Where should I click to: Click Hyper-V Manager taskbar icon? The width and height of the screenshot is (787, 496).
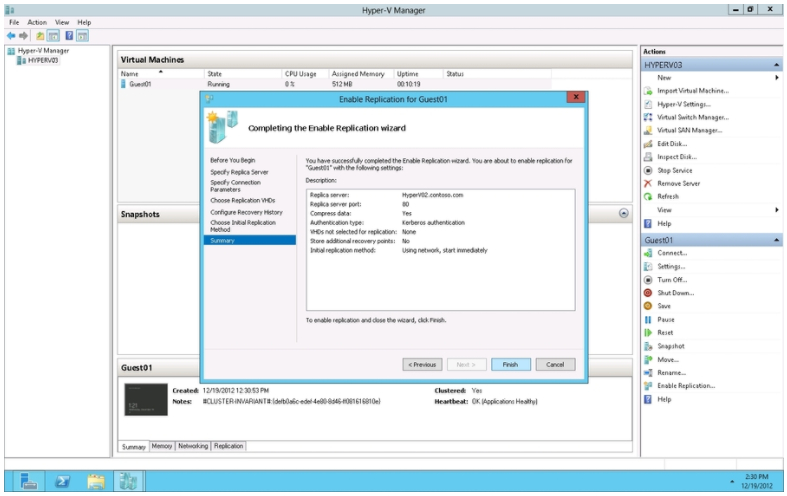coord(128,481)
